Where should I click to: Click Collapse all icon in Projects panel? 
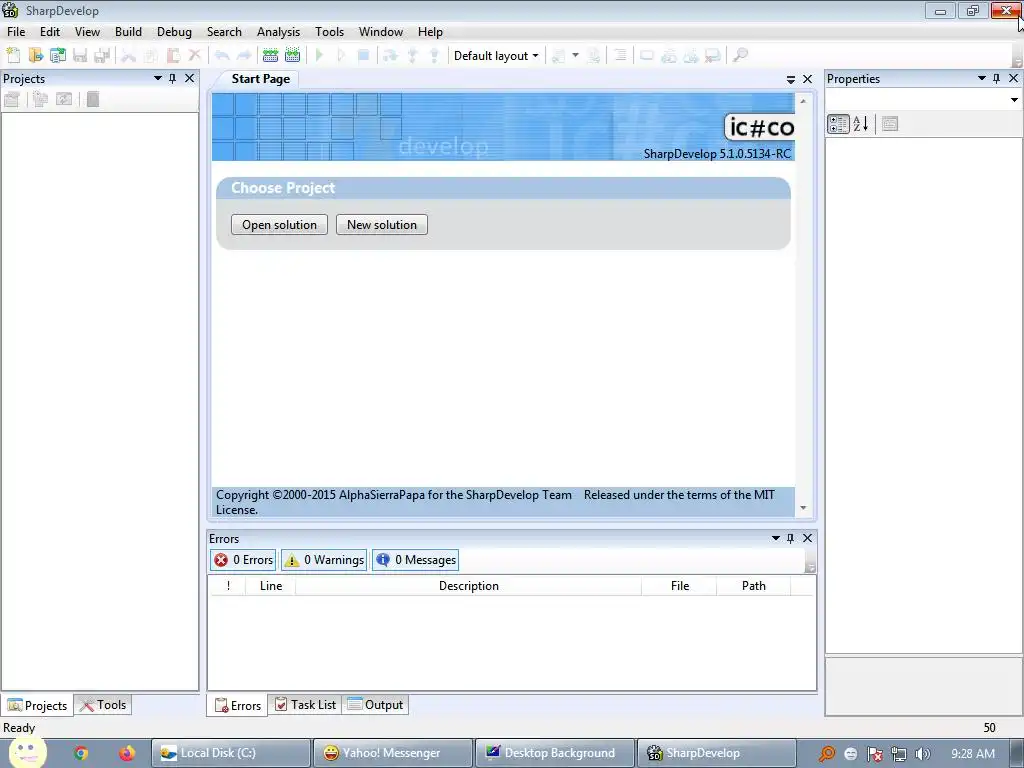[93, 99]
